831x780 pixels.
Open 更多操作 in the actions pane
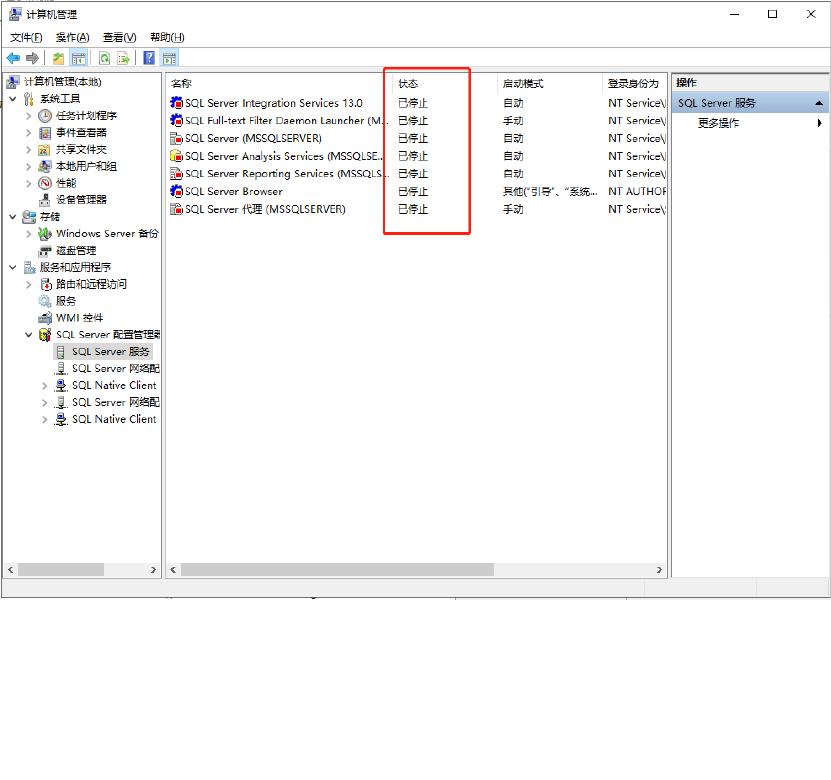(718, 123)
